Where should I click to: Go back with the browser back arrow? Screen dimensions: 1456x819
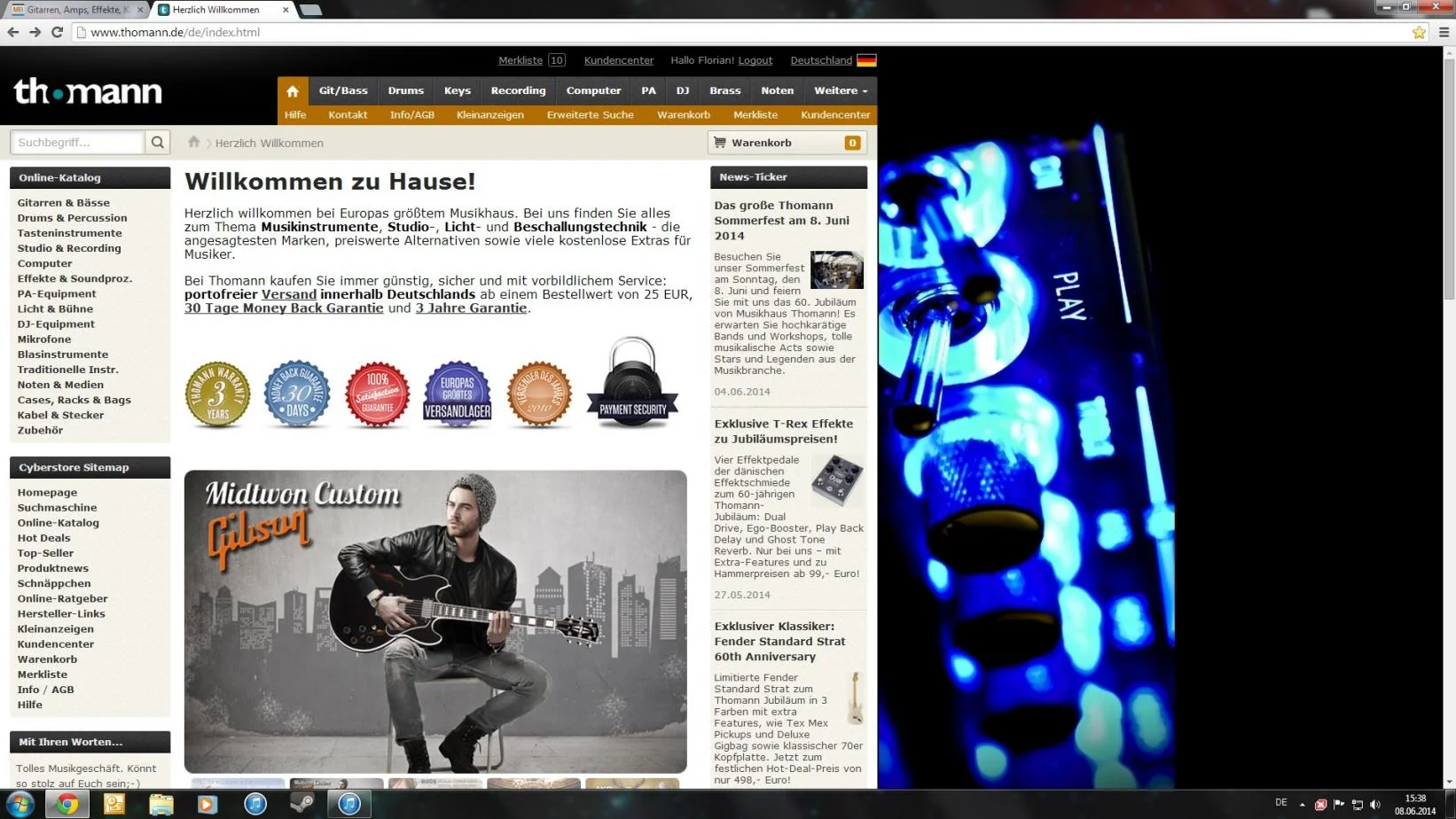[13, 32]
